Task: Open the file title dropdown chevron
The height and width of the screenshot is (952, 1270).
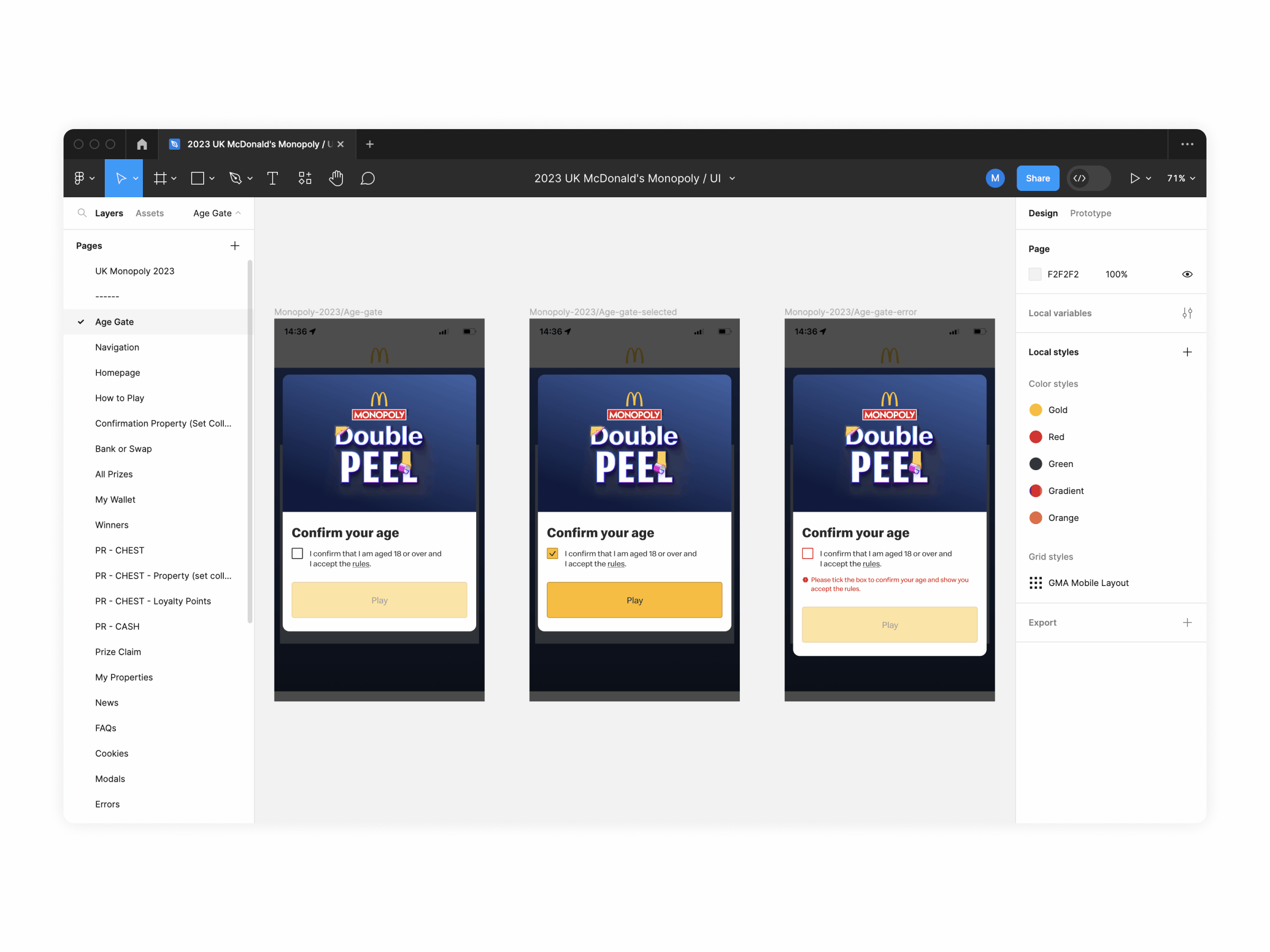Action: [732, 179]
